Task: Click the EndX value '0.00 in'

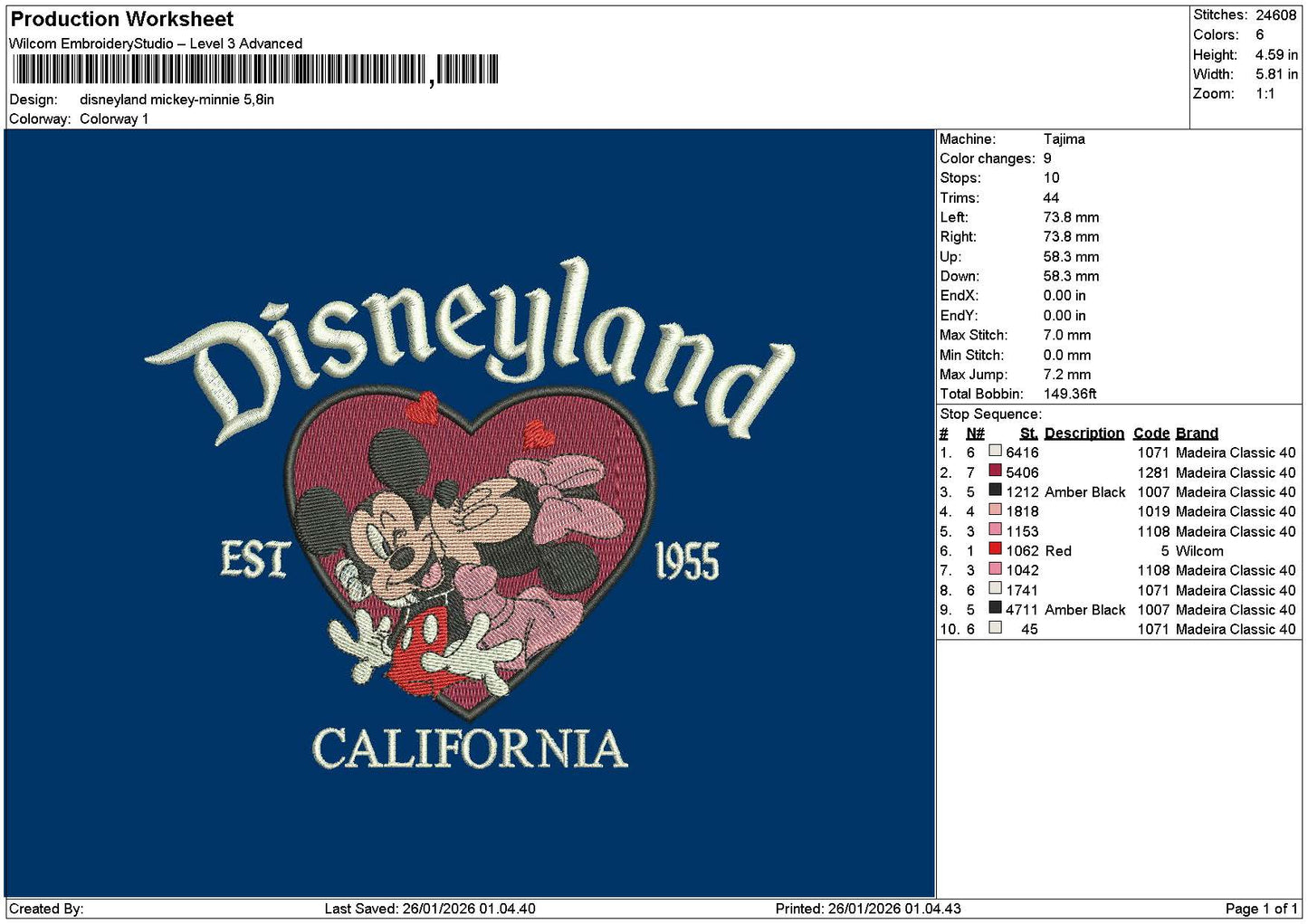Action: click(1065, 296)
